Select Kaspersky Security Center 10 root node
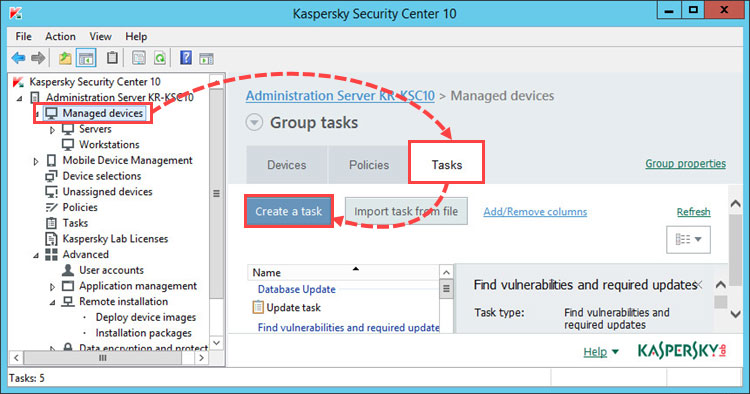Image resolution: width=750 pixels, height=394 pixels. [95, 82]
